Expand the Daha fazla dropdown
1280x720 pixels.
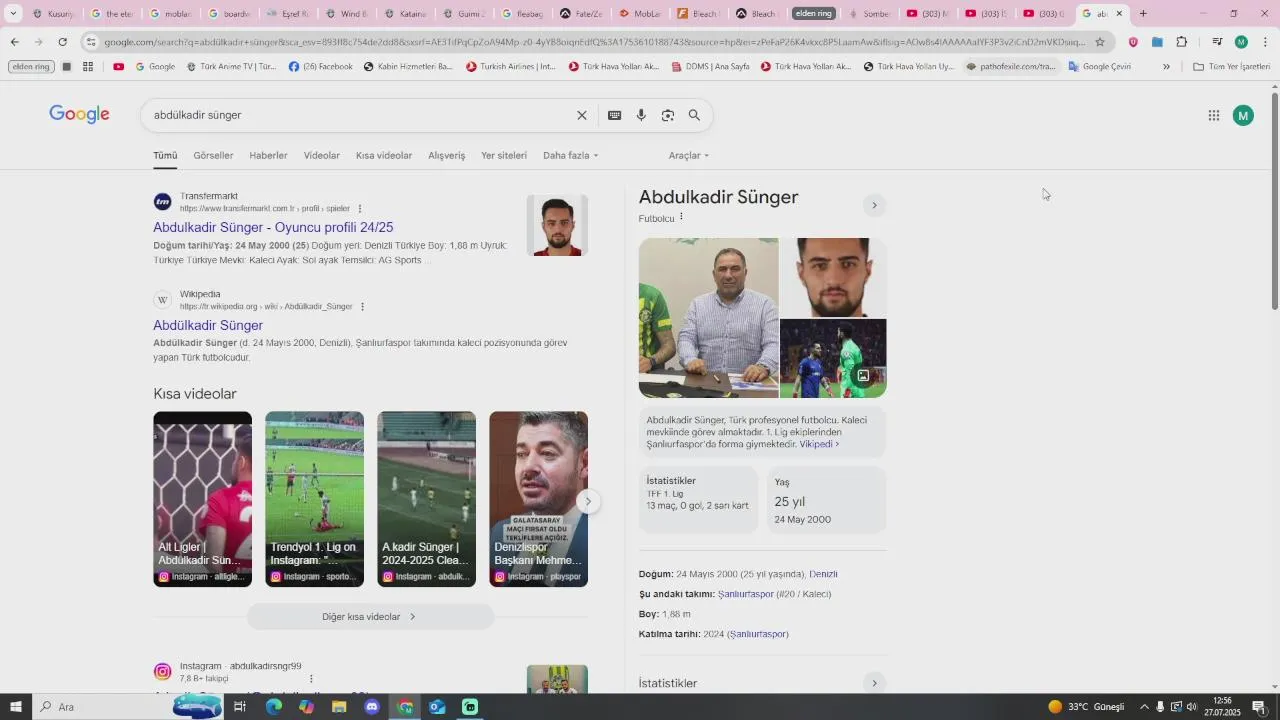[570, 155]
